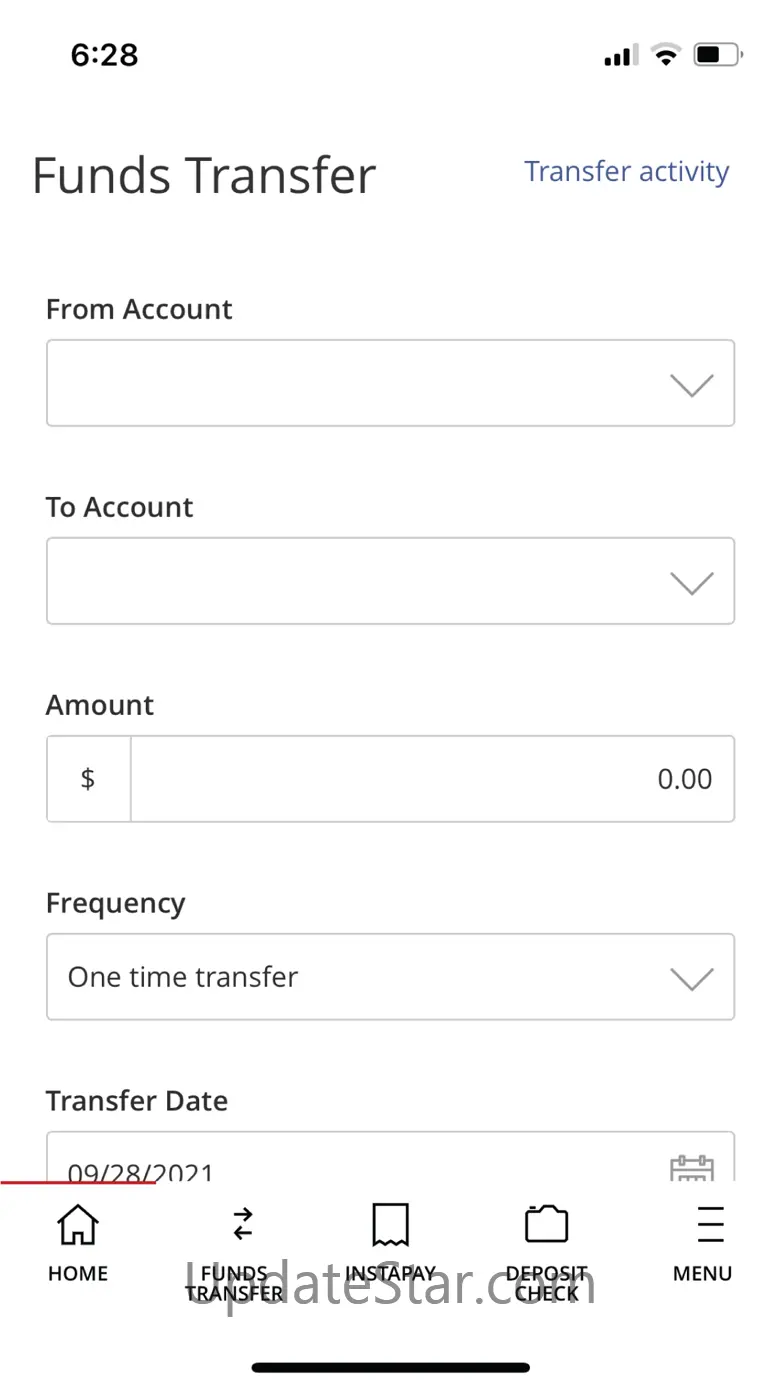Tap the Home house icon
This screenshot has height=1387, width=780.
click(78, 1224)
